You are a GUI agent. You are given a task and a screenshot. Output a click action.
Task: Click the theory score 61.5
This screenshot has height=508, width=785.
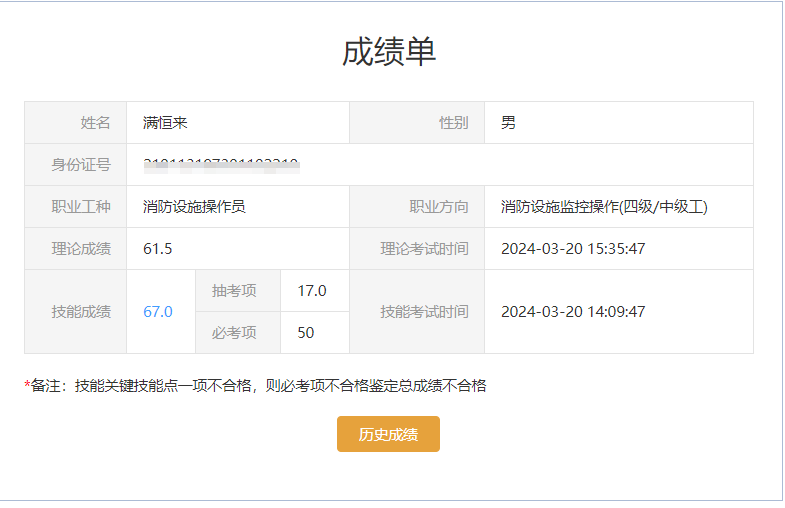coord(158,249)
